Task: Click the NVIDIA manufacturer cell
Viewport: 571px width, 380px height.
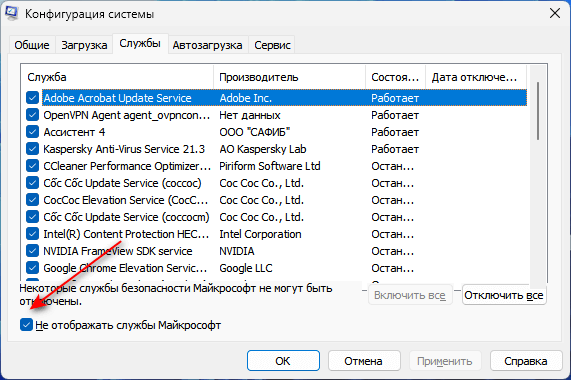Action: tap(237, 251)
